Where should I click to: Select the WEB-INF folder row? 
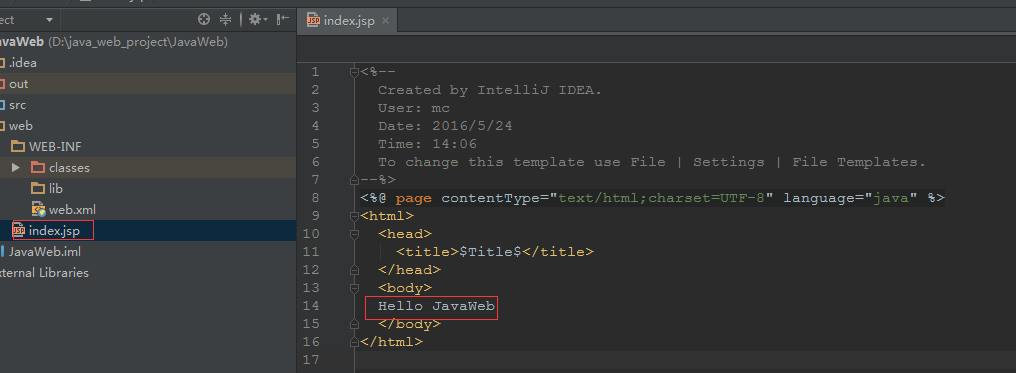pos(148,146)
